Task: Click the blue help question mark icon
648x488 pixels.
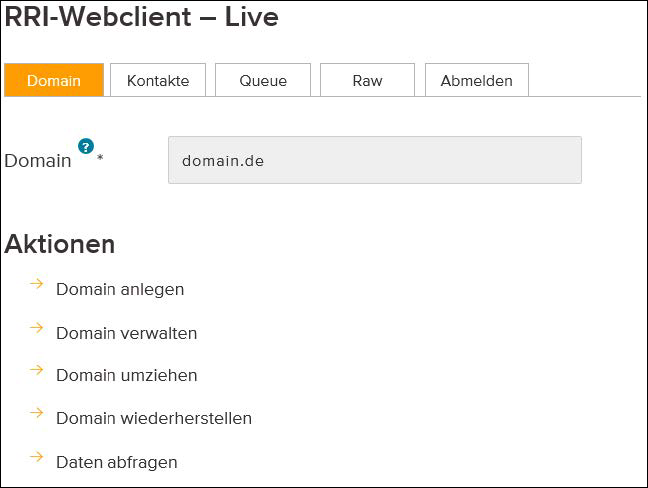Action: tap(86, 146)
